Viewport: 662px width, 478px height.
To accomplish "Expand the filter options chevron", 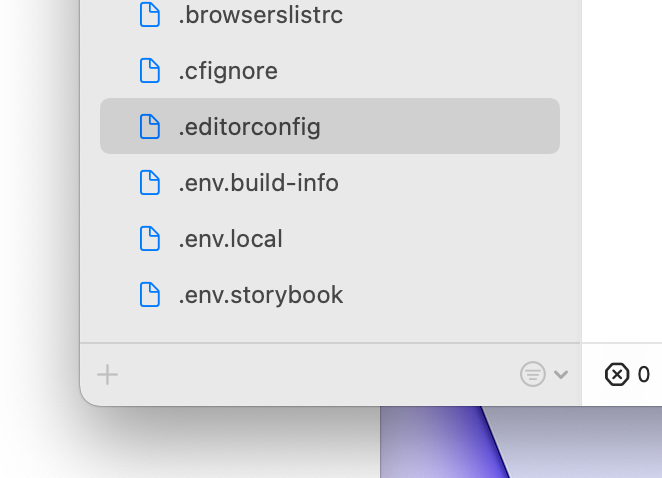I will click(561, 375).
